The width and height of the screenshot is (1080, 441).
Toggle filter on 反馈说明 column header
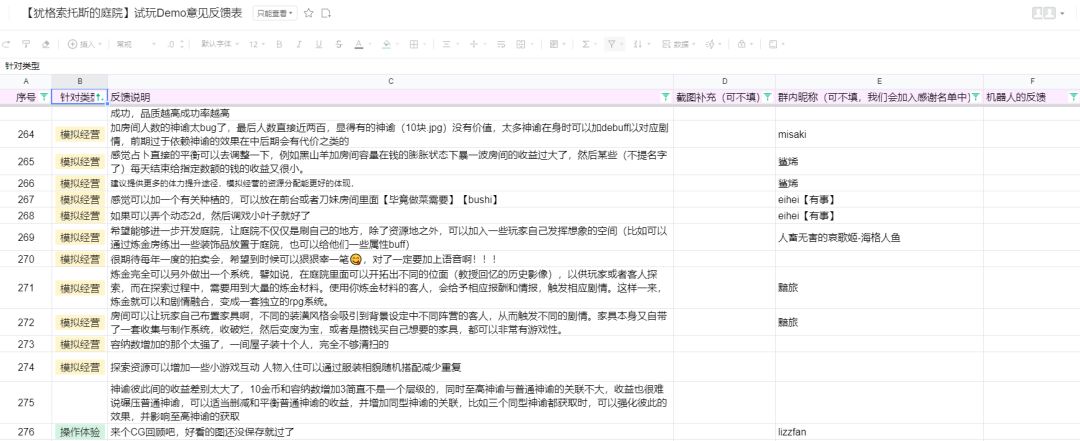click(665, 97)
